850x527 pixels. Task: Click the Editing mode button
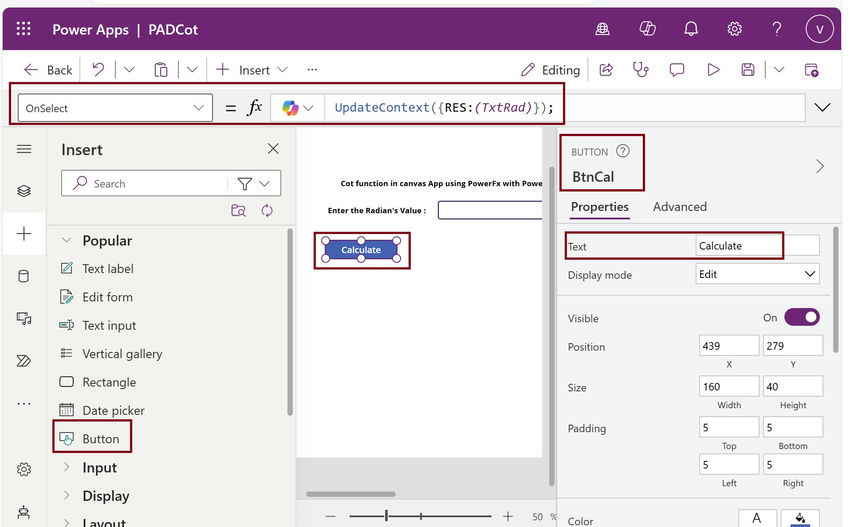point(550,69)
